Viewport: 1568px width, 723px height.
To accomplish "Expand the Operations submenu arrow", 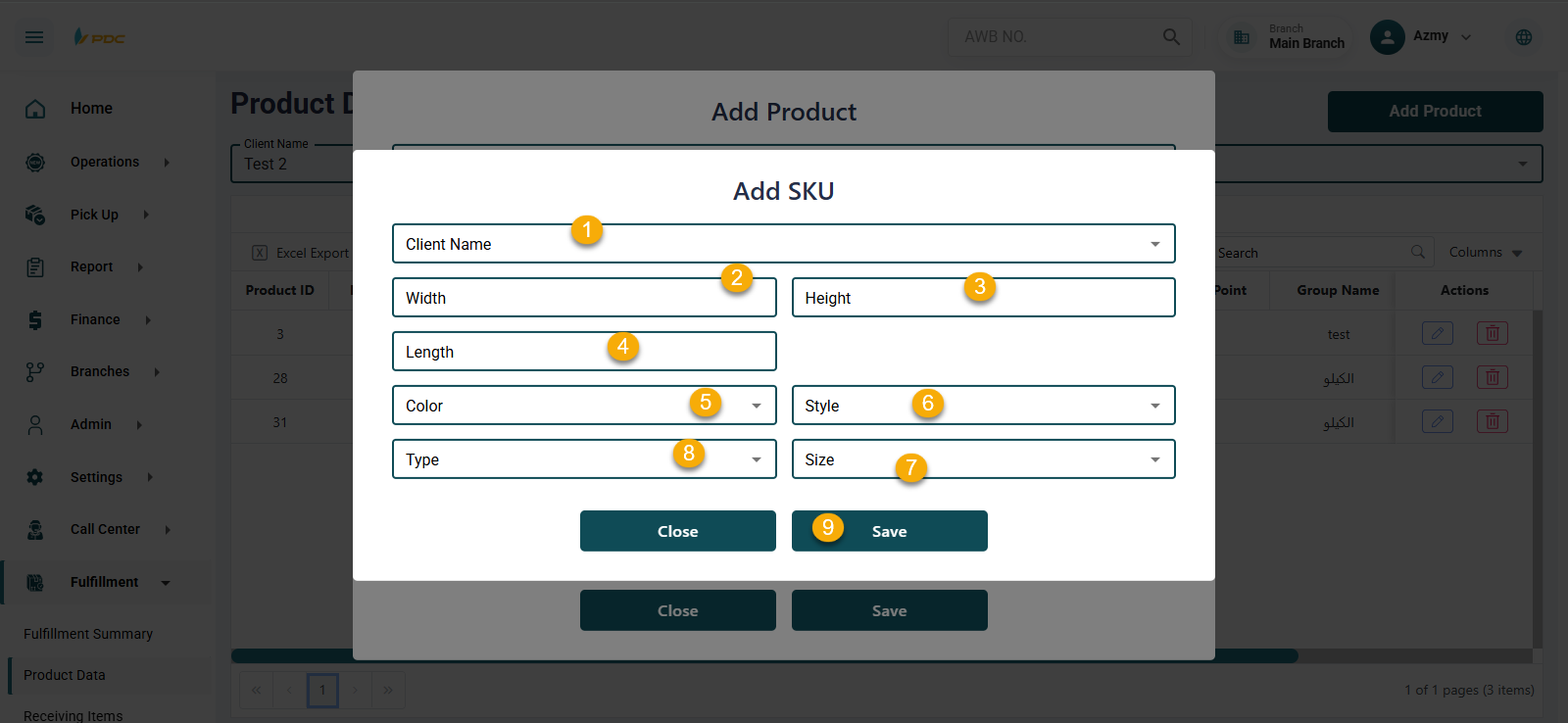I will coord(167,162).
